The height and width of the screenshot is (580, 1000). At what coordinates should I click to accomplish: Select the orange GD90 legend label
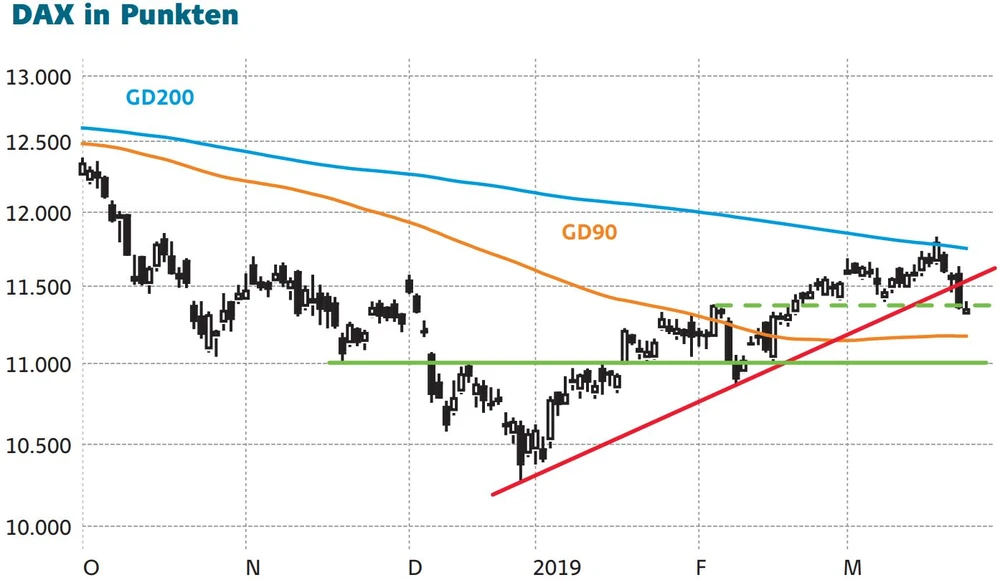coord(589,233)
